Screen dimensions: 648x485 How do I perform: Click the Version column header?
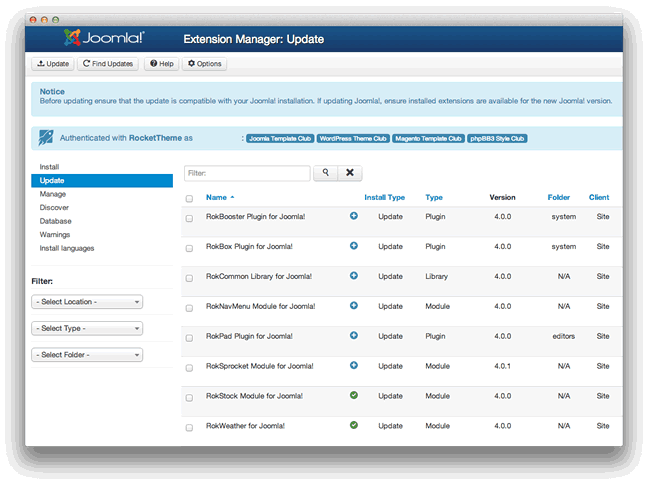coord(503,197)
